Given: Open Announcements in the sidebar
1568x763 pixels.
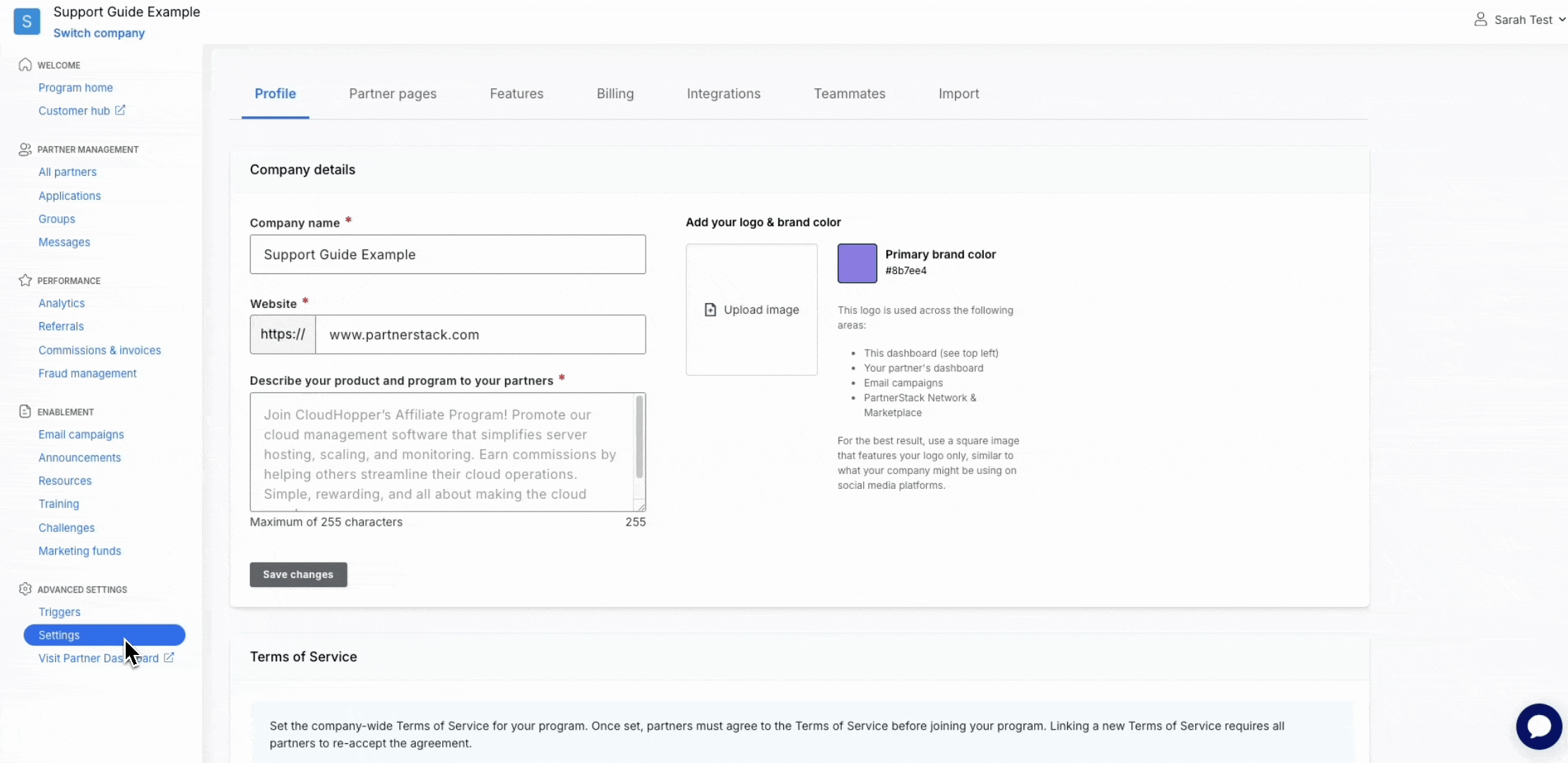Looking at the screenshot, I should tap(80, 458).
